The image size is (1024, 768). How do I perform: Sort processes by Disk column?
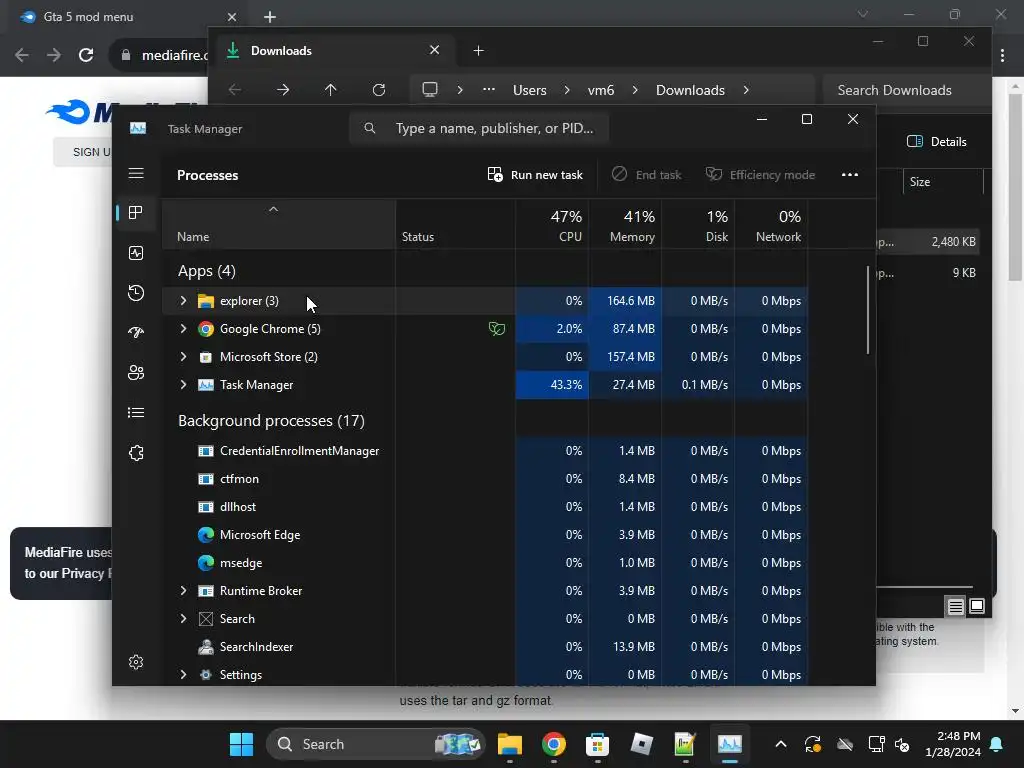[x=698, y=225]
